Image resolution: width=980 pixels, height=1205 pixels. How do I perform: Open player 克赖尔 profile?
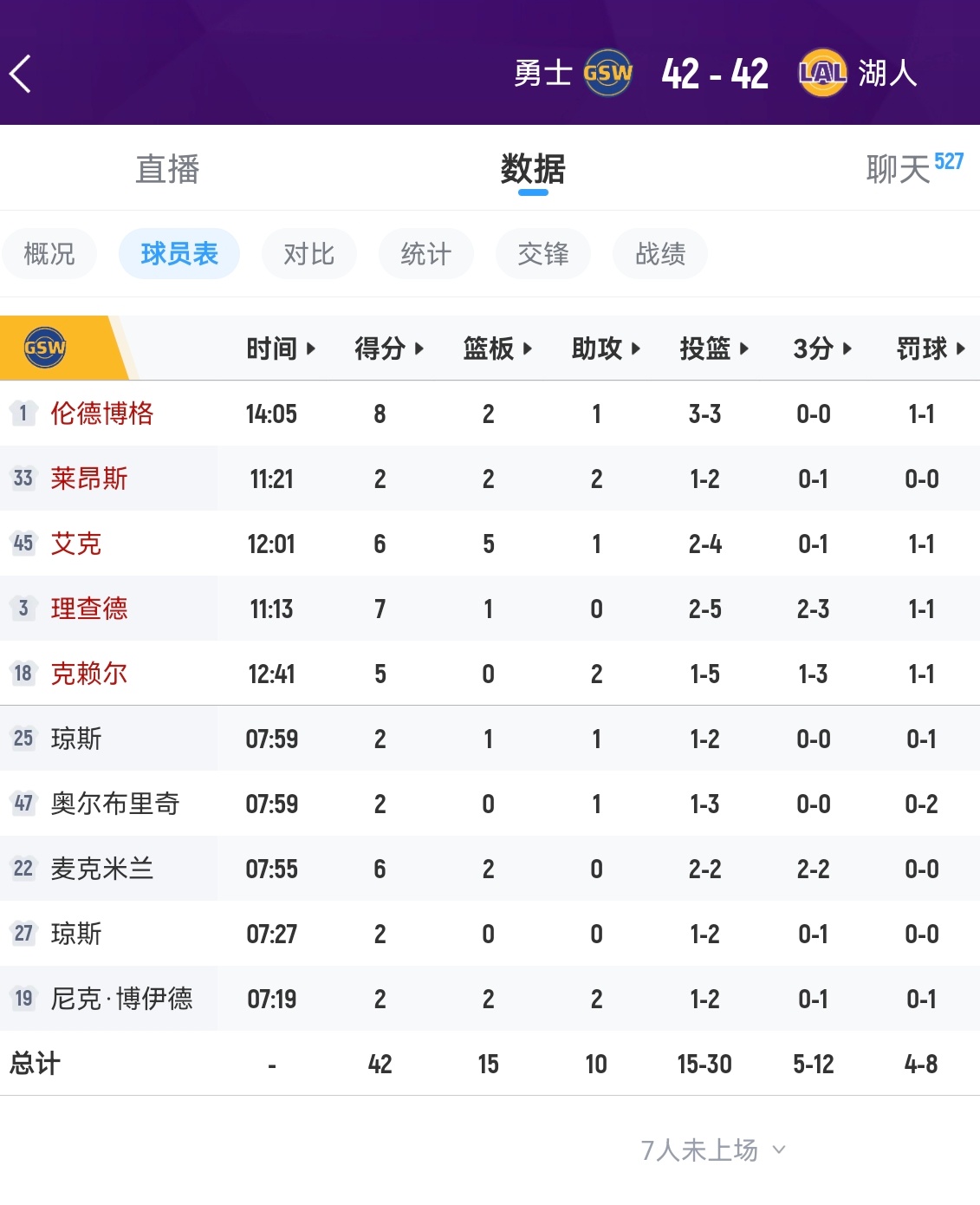pos(89,674)
